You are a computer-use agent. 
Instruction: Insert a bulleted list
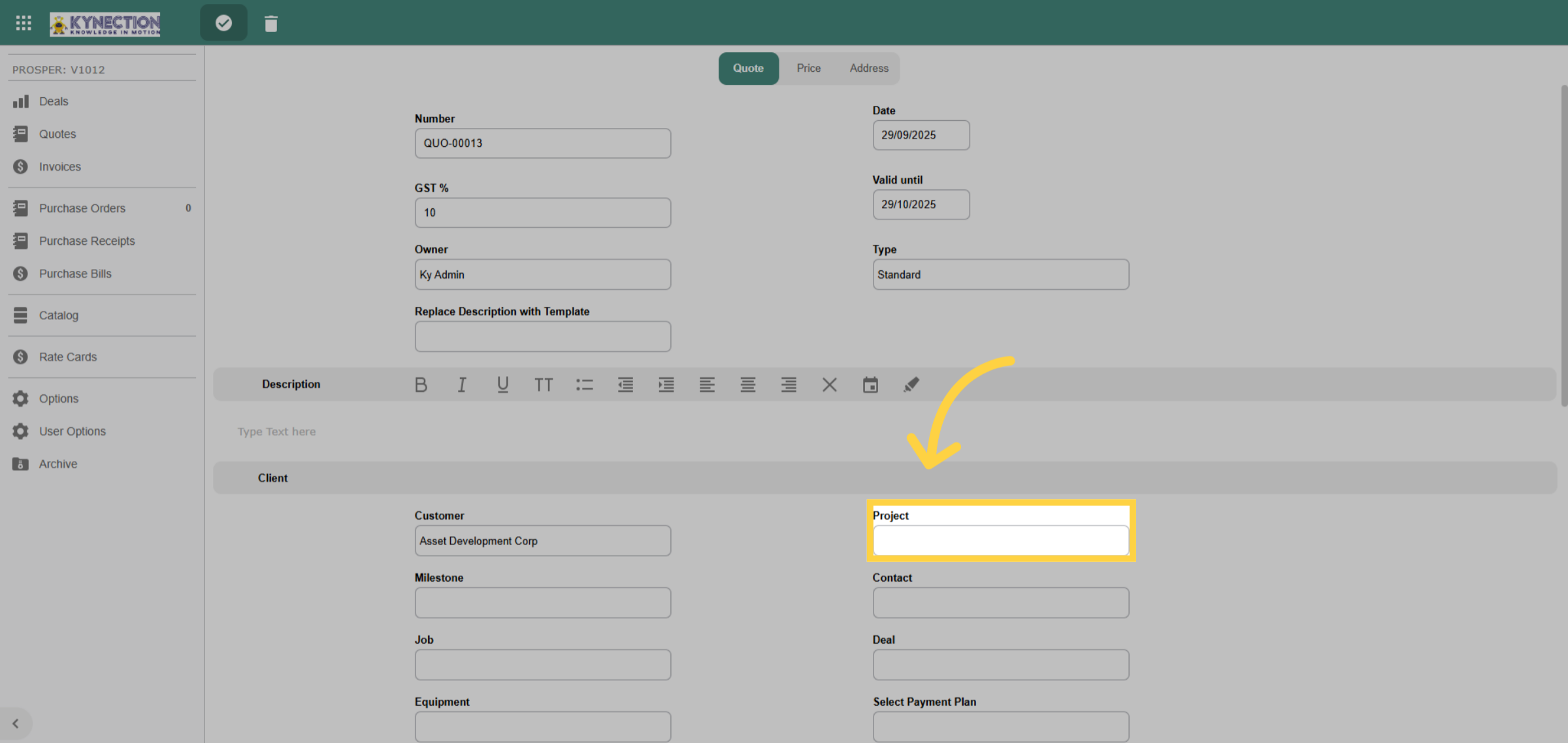[x=584, y=385]
